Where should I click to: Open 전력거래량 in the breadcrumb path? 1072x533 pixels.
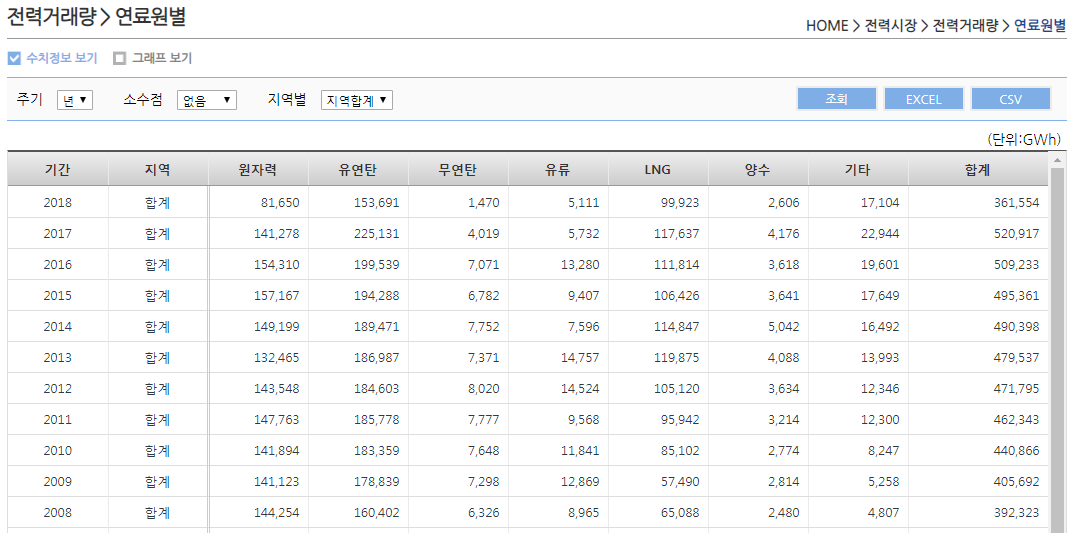[x=965, y=26]
